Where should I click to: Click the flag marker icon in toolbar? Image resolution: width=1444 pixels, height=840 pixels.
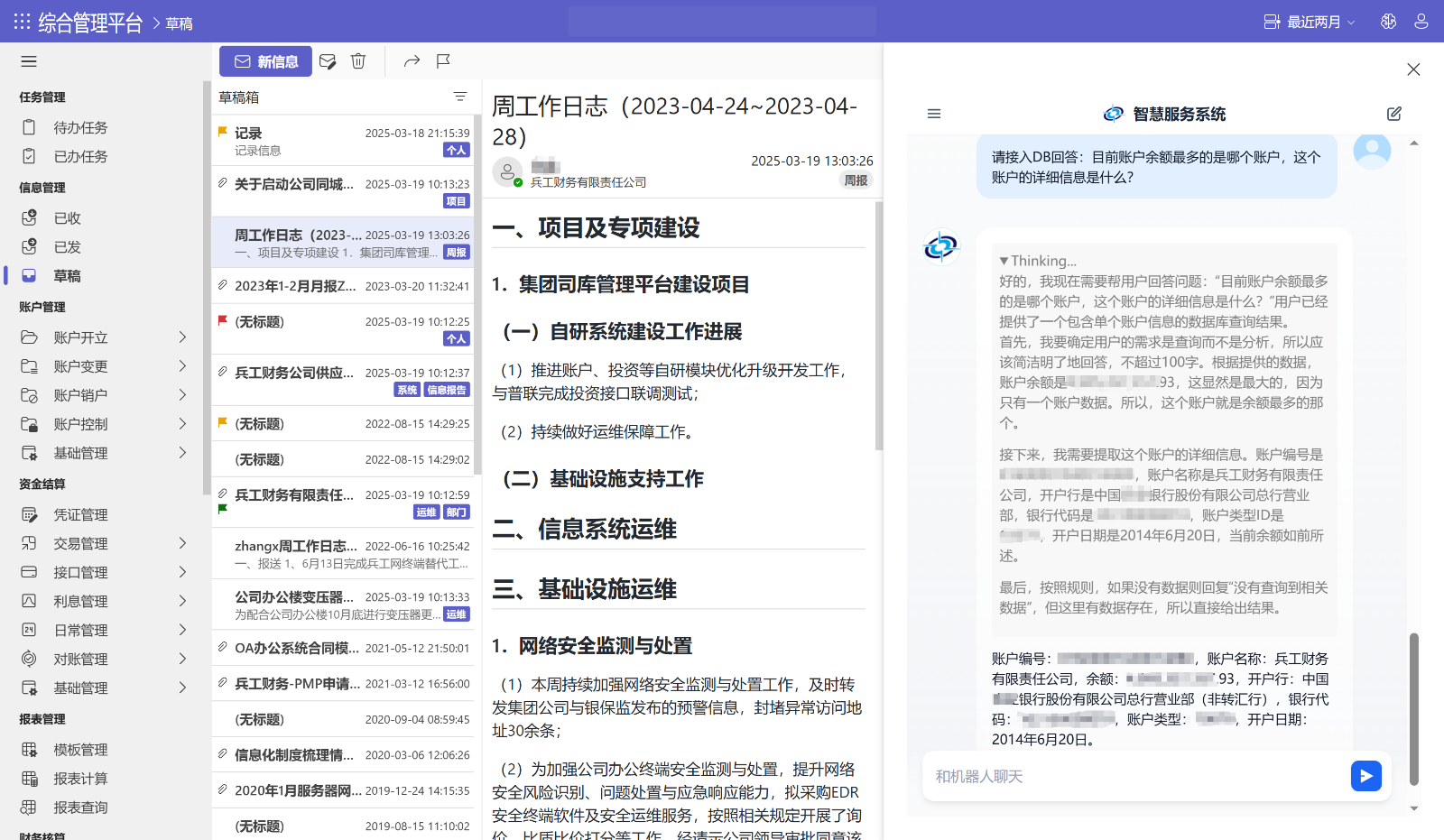pos(443,61)
